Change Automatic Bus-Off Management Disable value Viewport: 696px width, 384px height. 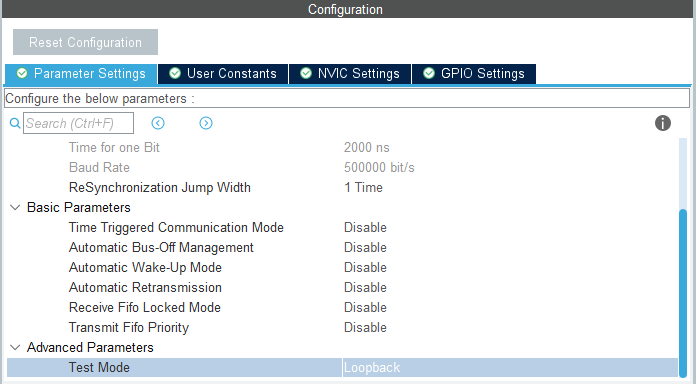(x=365, y=247)
